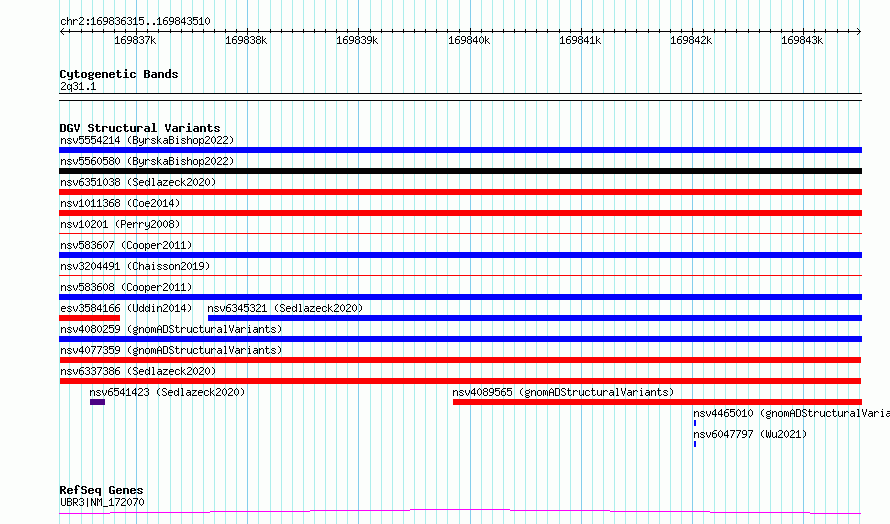Viewport: 890px width, 524px height.
Task: Select the tiny blue marker under nsv4465010
Action: (695, 423)
